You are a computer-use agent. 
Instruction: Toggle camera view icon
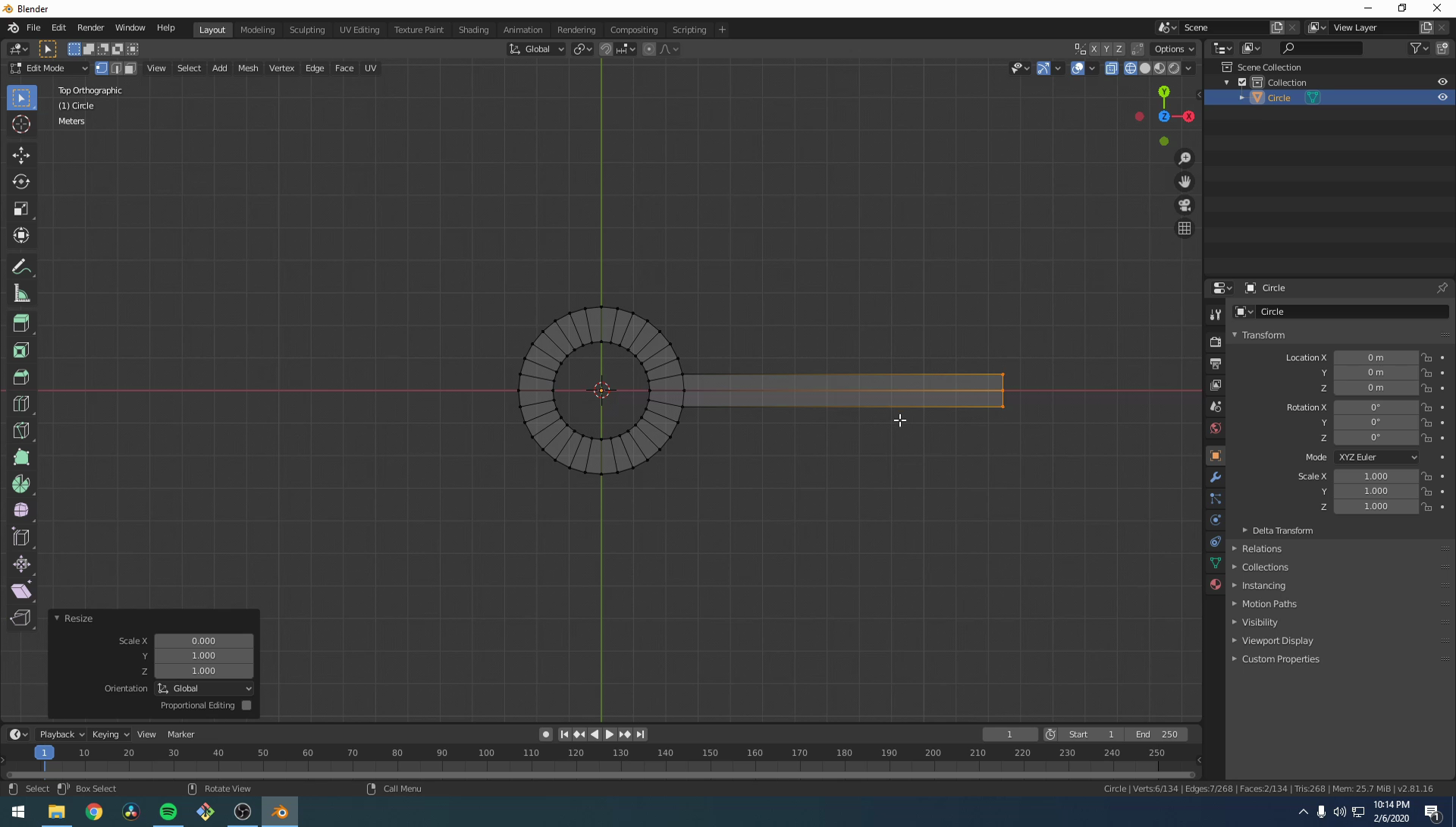tap(1185, 206)
